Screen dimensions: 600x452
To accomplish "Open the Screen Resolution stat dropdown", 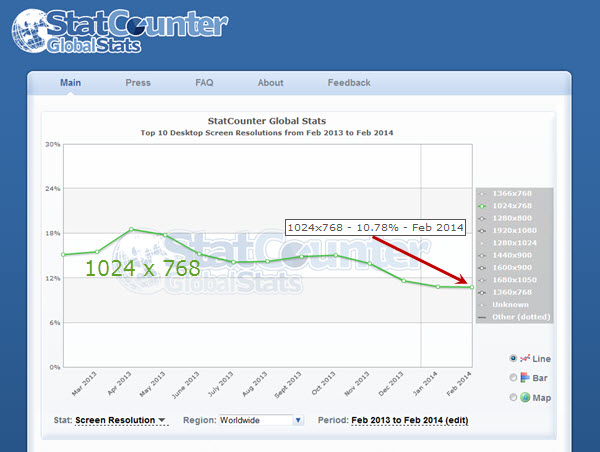I will 121,420.
